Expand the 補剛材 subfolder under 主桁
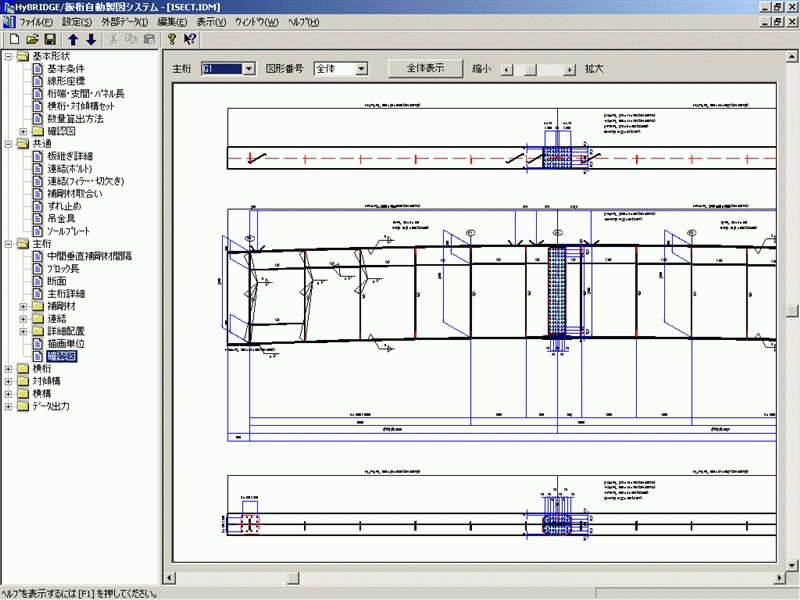800x600 pixels. (x=24, y=306)
